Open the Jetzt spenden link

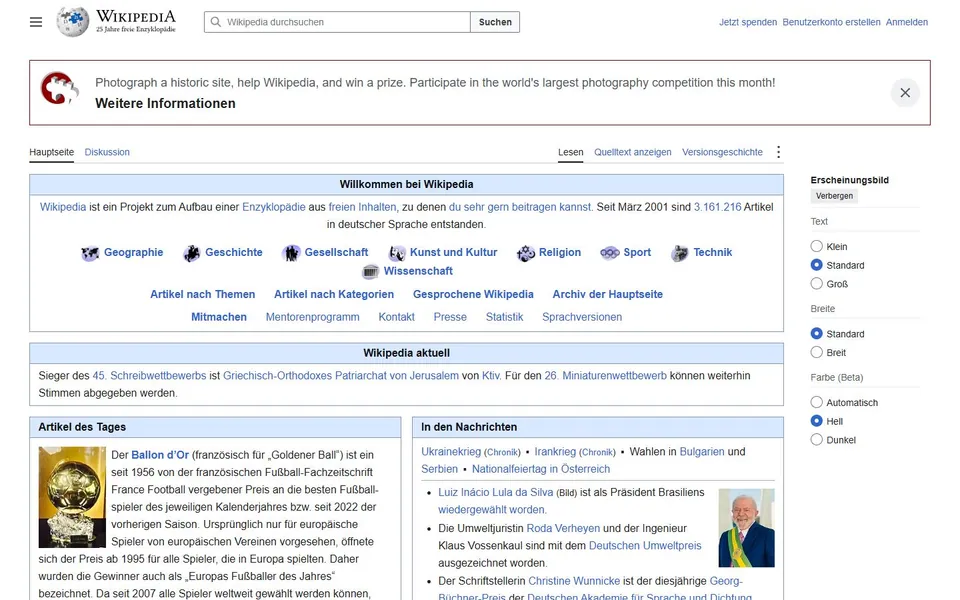pyautogui.click(x=748, y=22)
